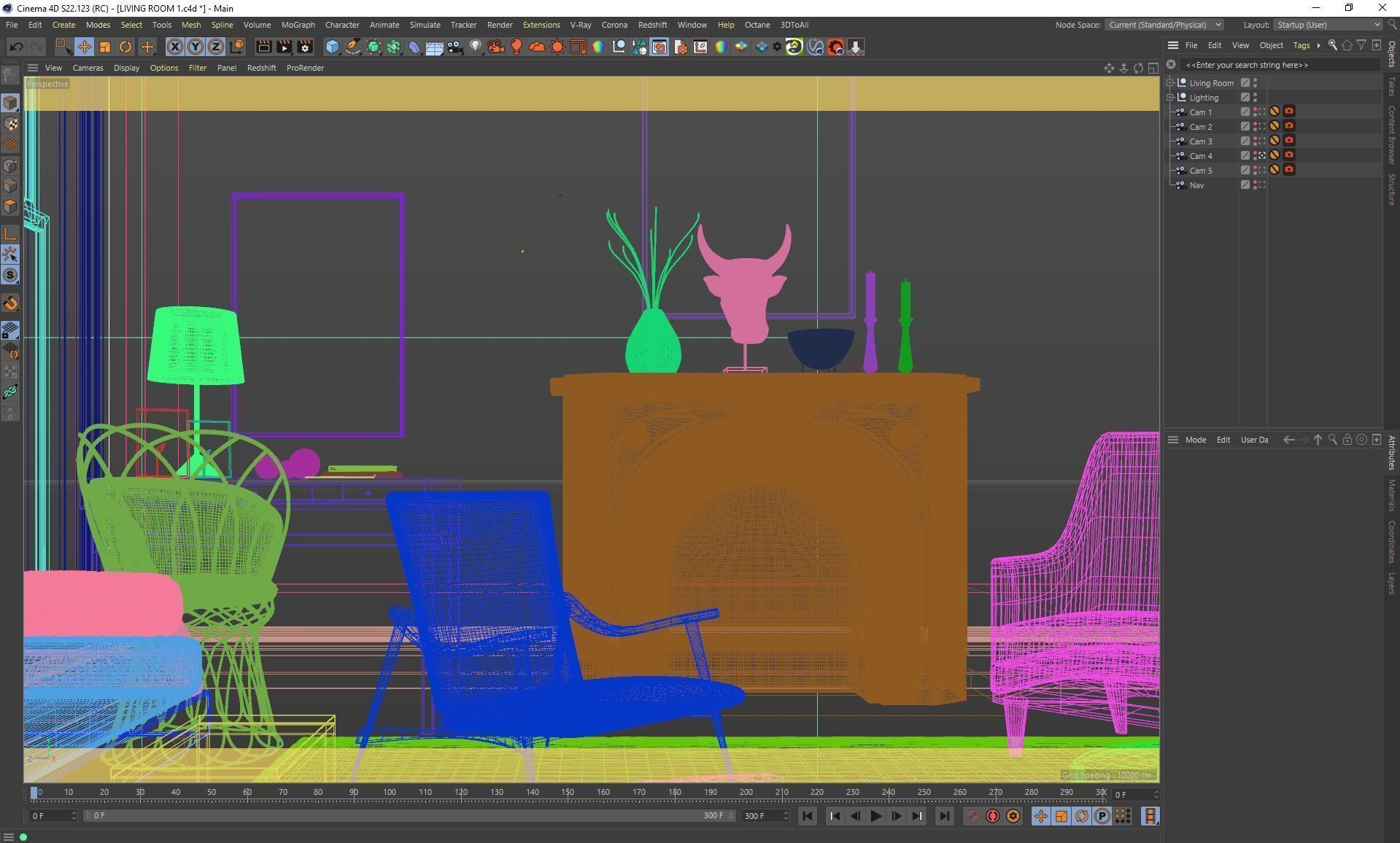This screenshot has width=1400, height=843.
Task: Click the Attribute Manager Mode button
Action: click(1195, 440)
